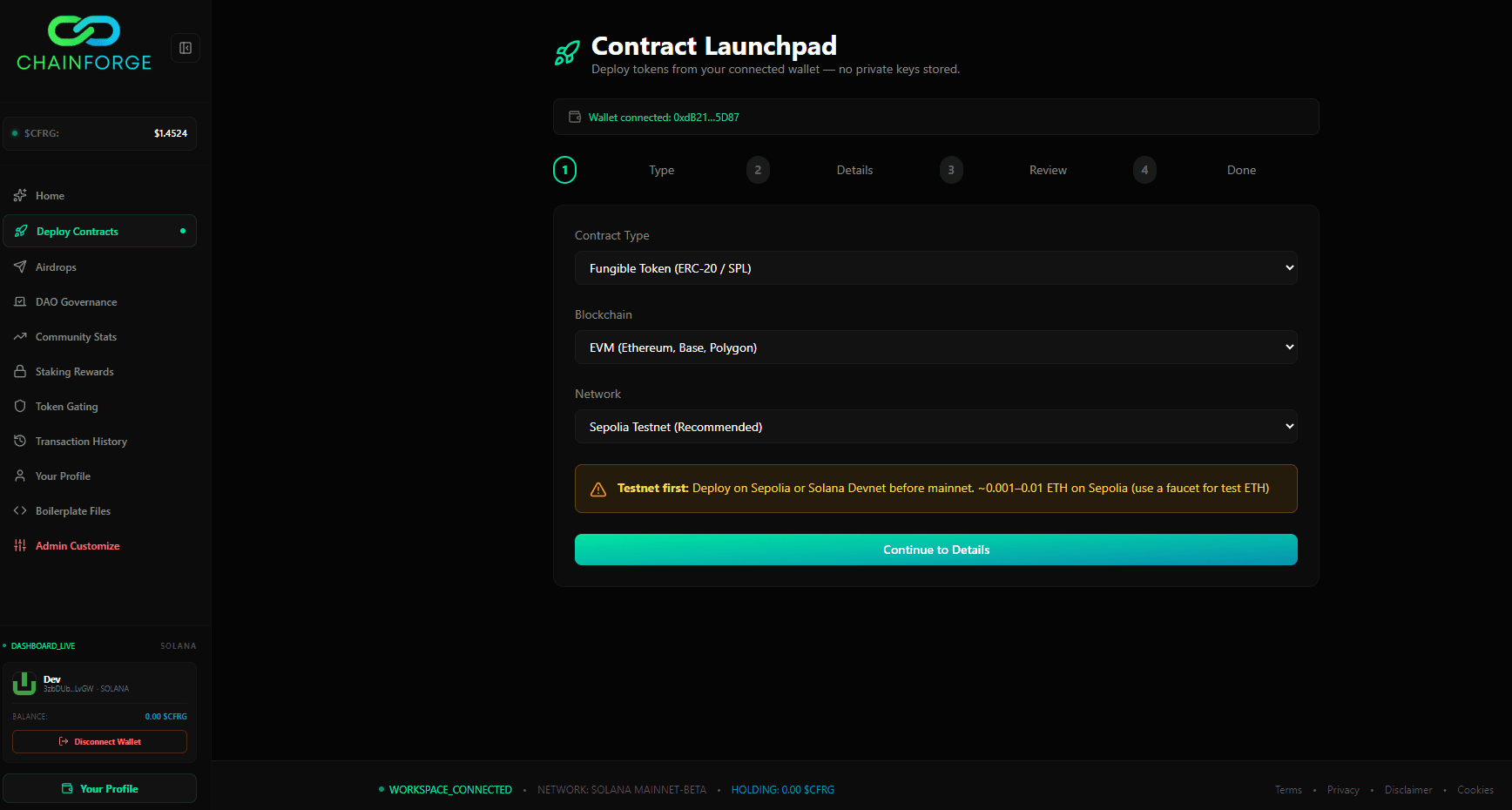Click the Airdrops paper plane icon
This screenshot has height=810, width=1512.
point(20,267)
